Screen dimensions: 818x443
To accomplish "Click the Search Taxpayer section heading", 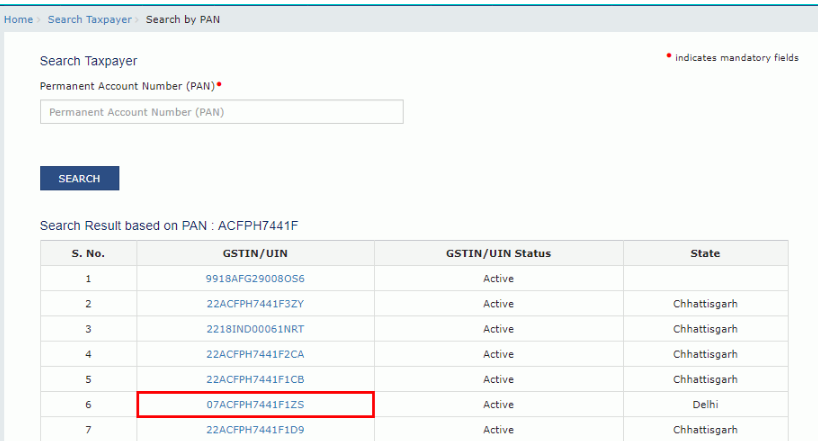I will (88, 62).
